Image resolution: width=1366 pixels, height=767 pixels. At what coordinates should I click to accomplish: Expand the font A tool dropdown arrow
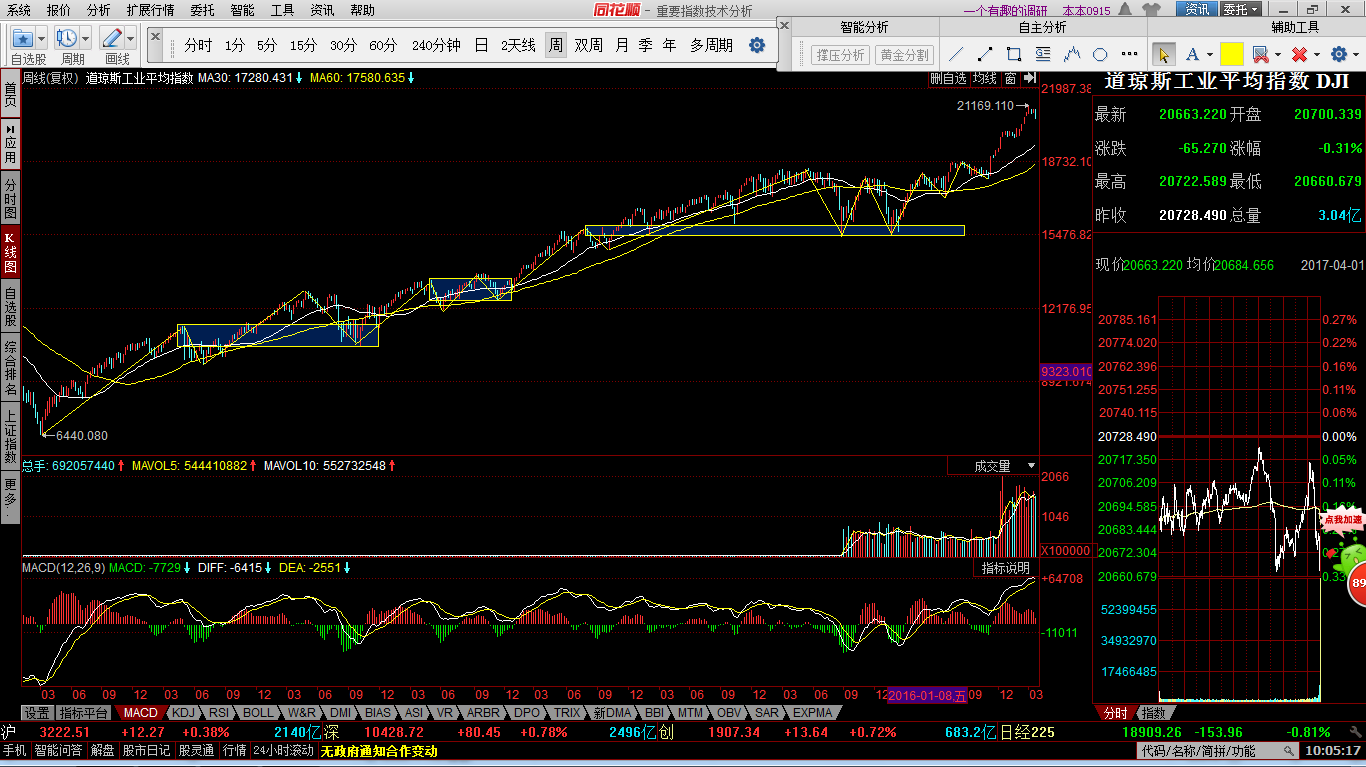pos(1210,54)
